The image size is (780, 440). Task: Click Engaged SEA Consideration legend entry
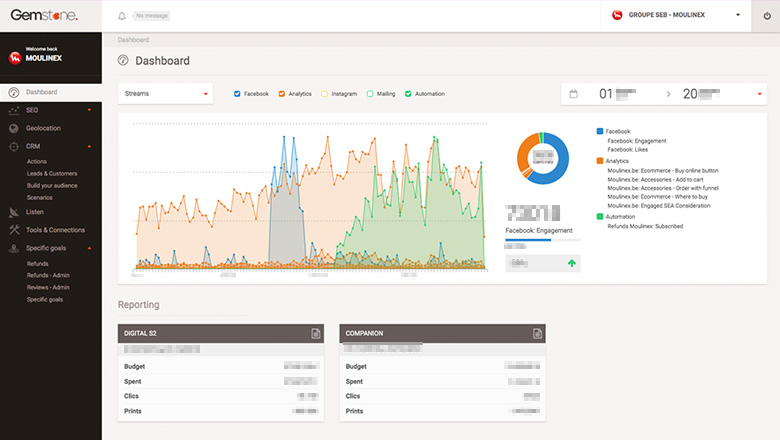(659, 205)
